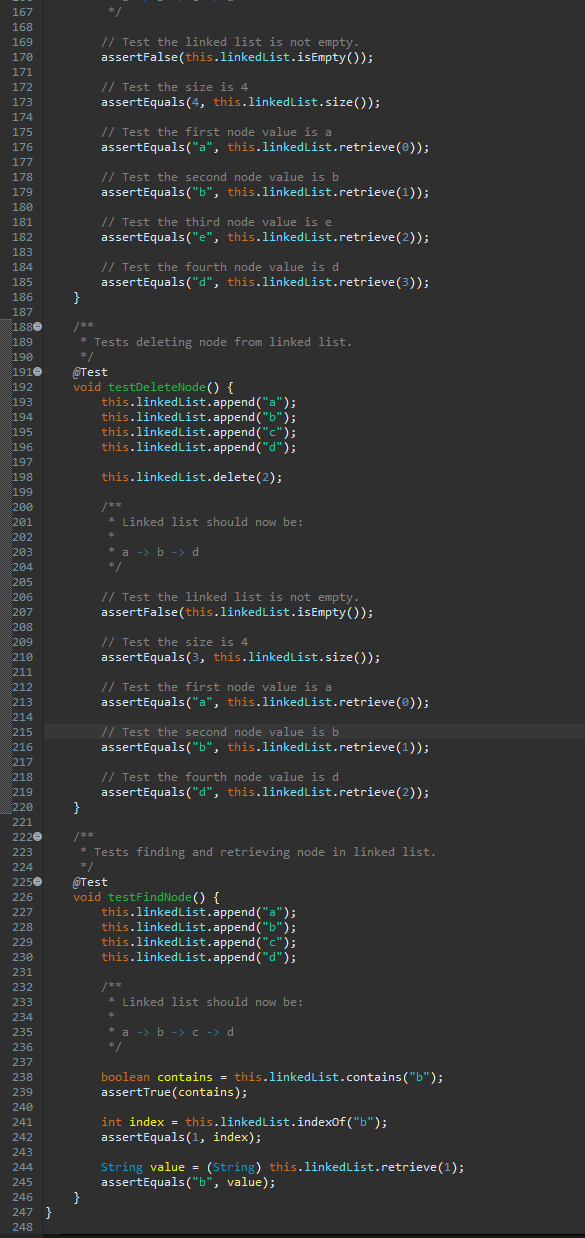The height and width of the screenshot is (1238, 585).
Task: Collapse the Javadoc comment above testDeleteNode
Action: pyautogui.click(x=38, y=327)
